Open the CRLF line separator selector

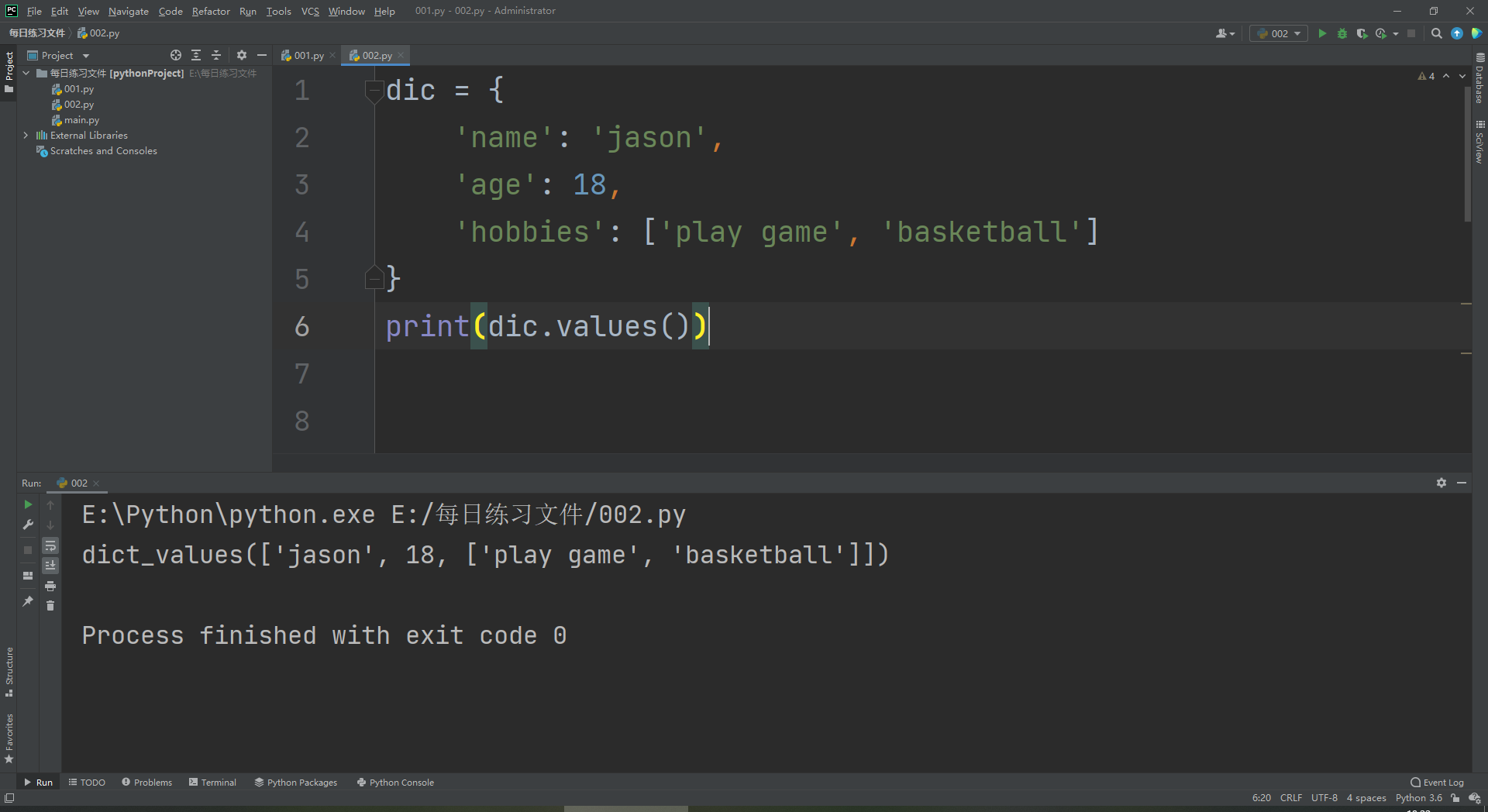1291,798
